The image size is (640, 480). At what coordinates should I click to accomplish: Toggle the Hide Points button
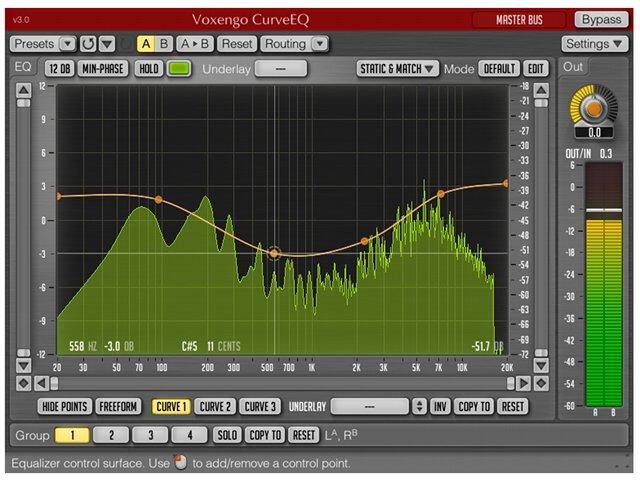pos(65,407)
